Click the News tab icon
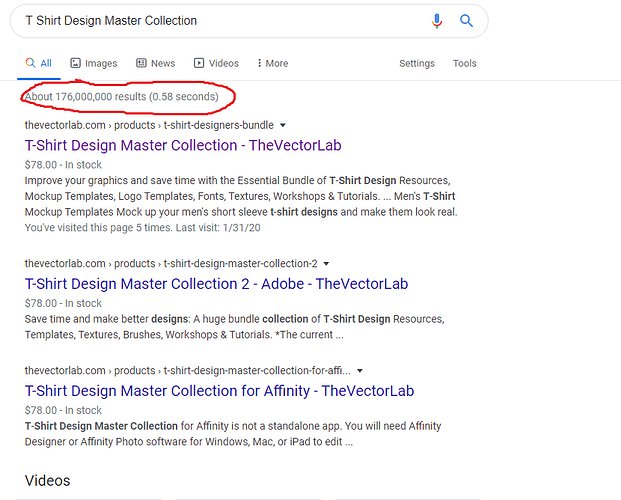621x500 pixels. click(142, 63)
